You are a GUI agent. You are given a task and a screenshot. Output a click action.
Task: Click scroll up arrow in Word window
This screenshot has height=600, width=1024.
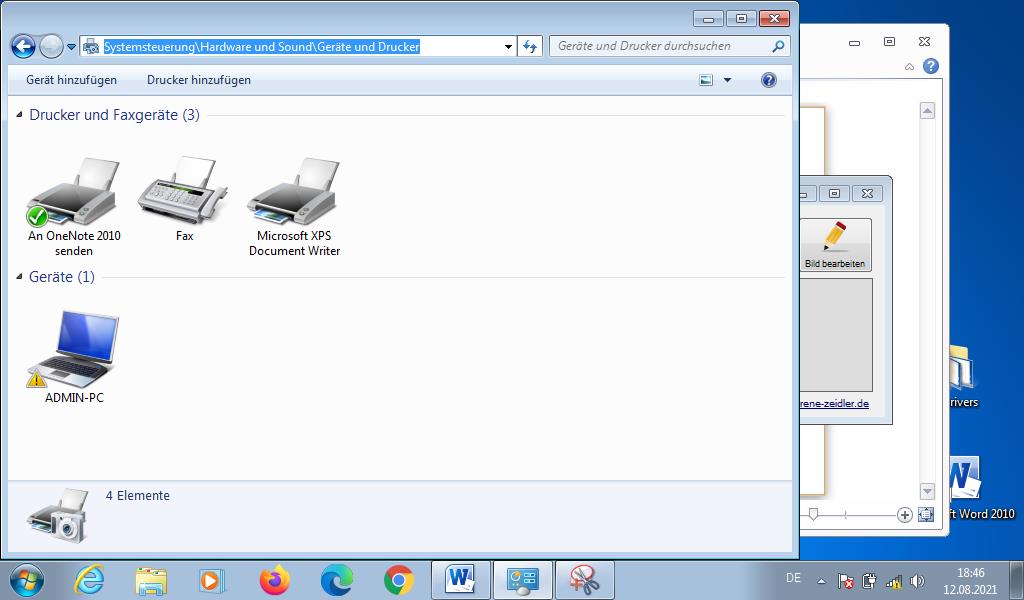pyautogui.click(x=927, y=111)
